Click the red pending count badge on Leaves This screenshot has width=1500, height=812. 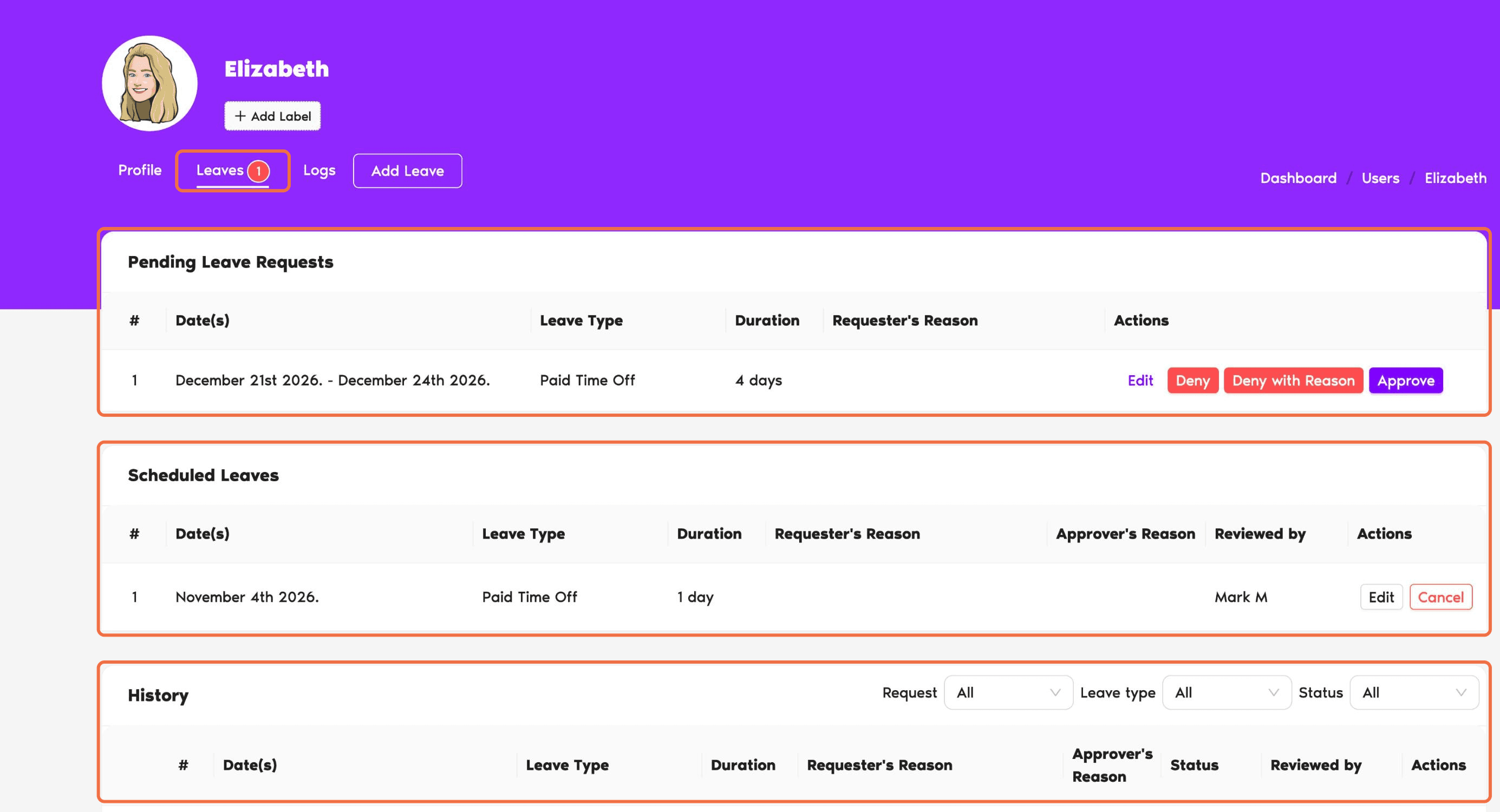click(258, 171)
